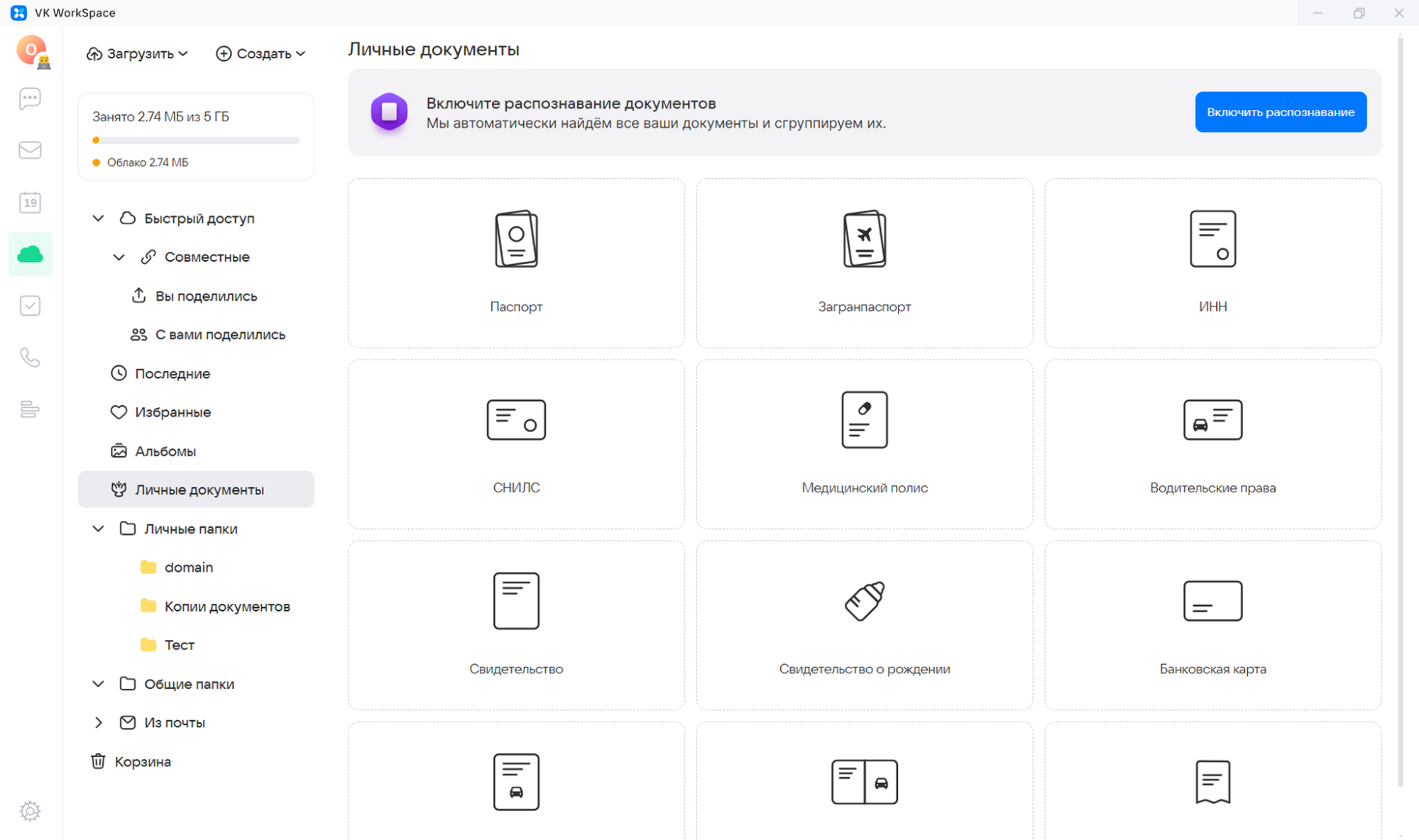Open the Tasks checkmark icon in sidebar
The image size is (1419, 840).
[30, 306]
